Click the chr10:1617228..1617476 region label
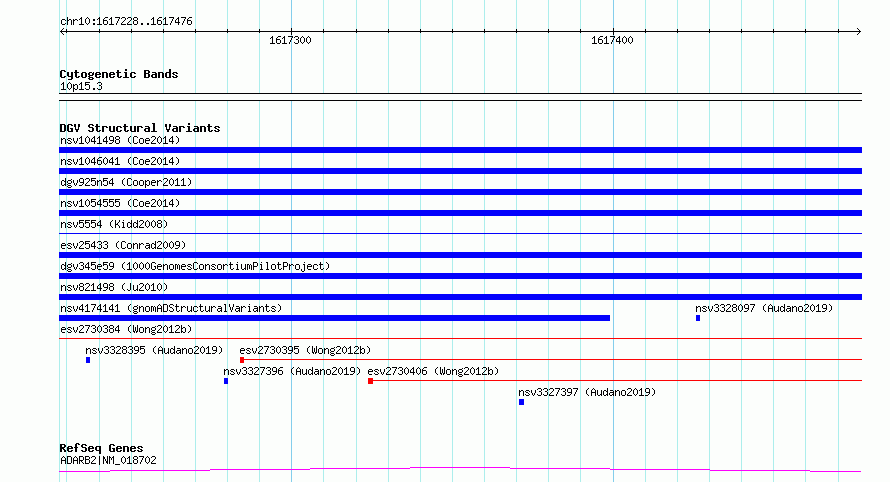 click(126, 21)
